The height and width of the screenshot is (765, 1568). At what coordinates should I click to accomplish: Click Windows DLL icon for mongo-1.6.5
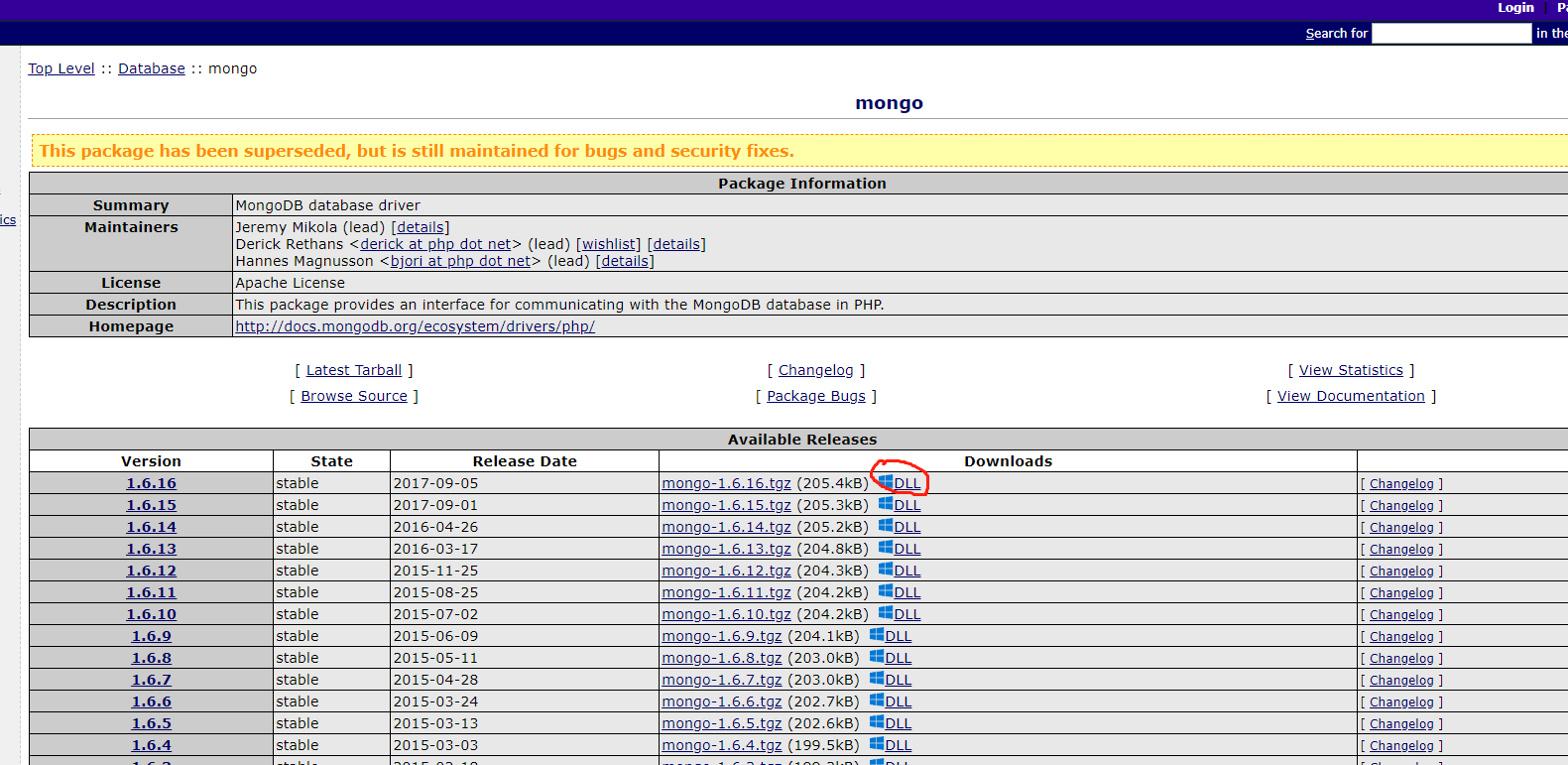(877, 722)
